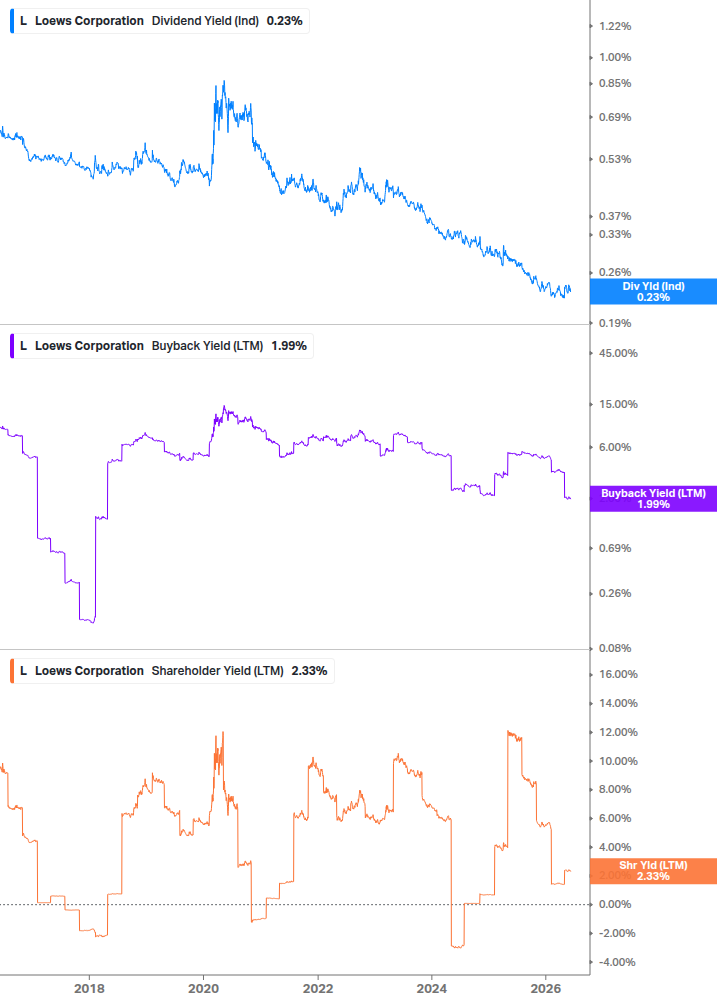Click the 0.19% tick on the dividend yield axis

(615, 323)
